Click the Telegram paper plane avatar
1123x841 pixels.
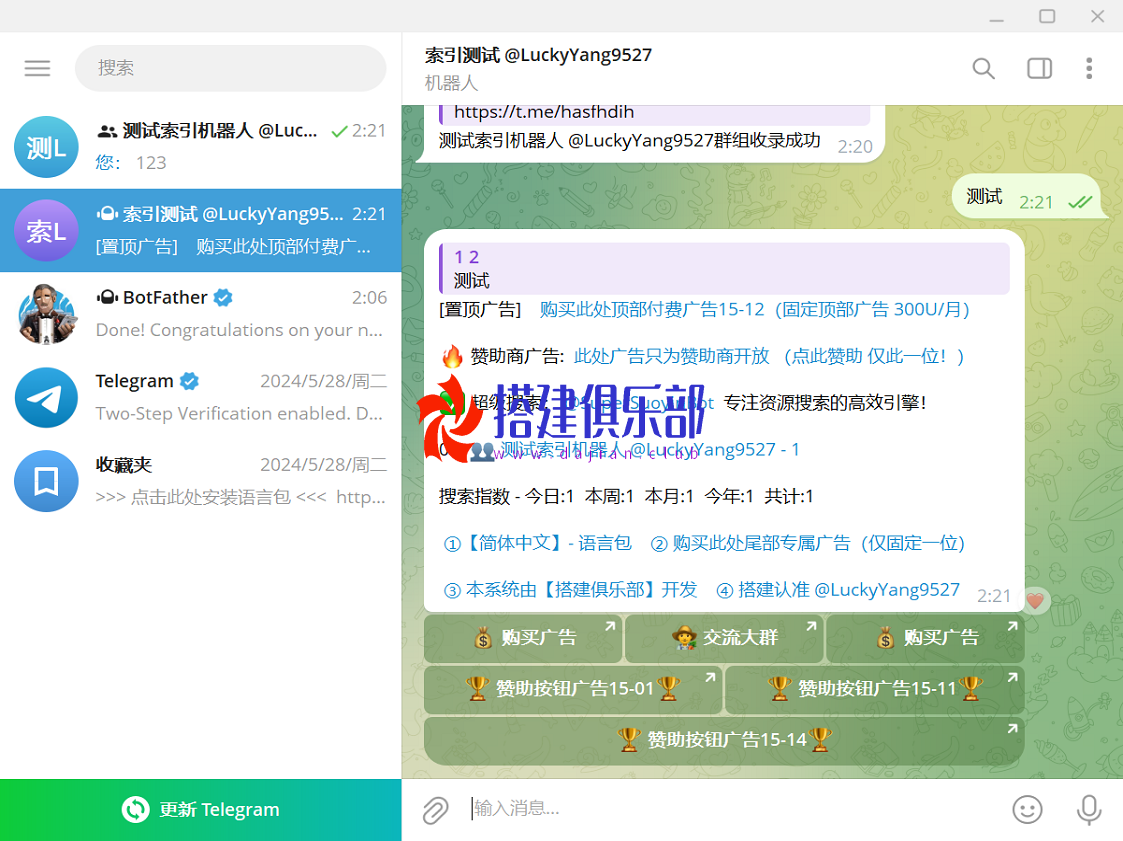(x=47, y=398)
